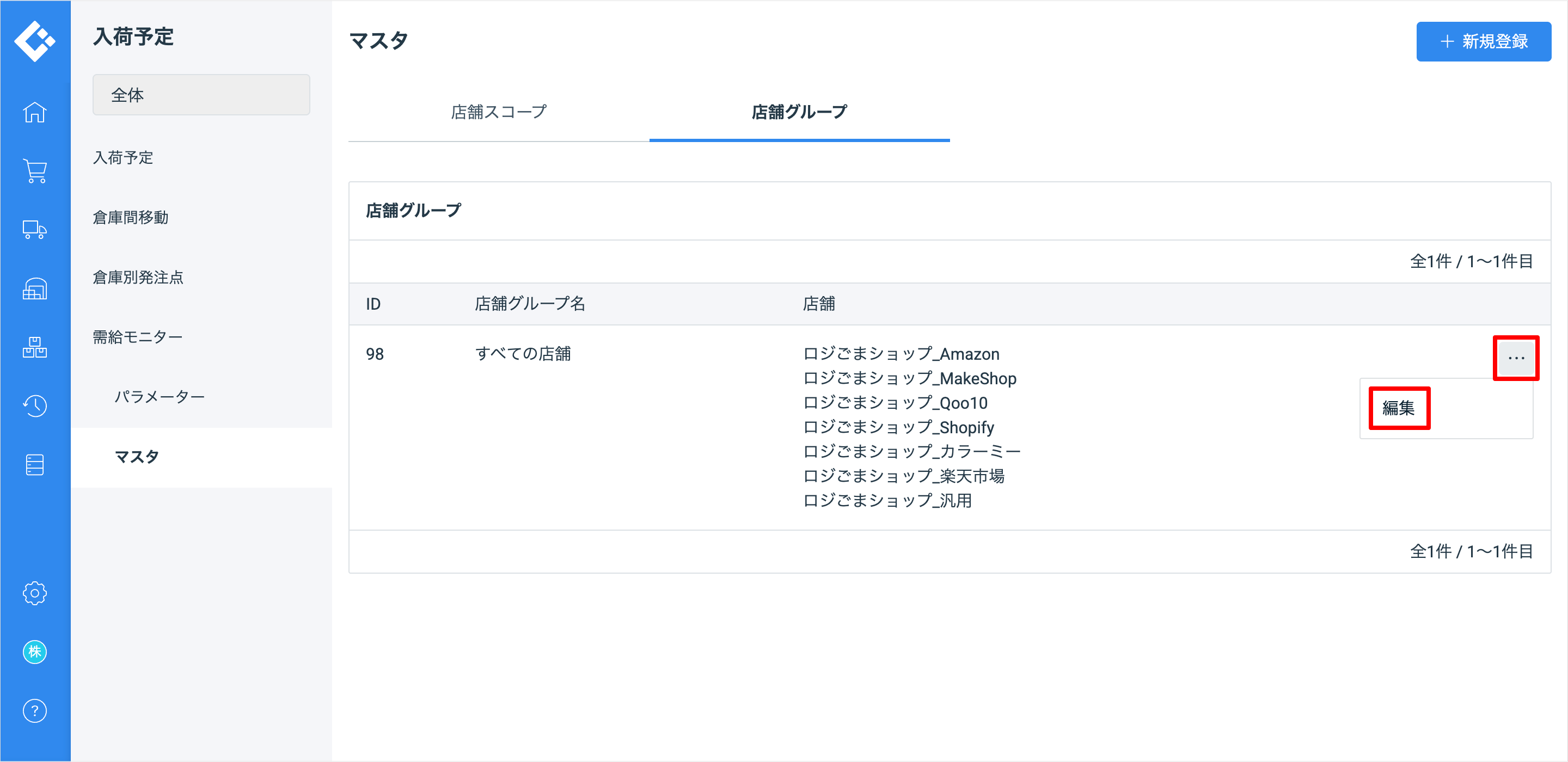The width and height of the screenshot is (1568, 762).
Task: Switch to the 店舗スコープ tab
Action: pos(499,112)
